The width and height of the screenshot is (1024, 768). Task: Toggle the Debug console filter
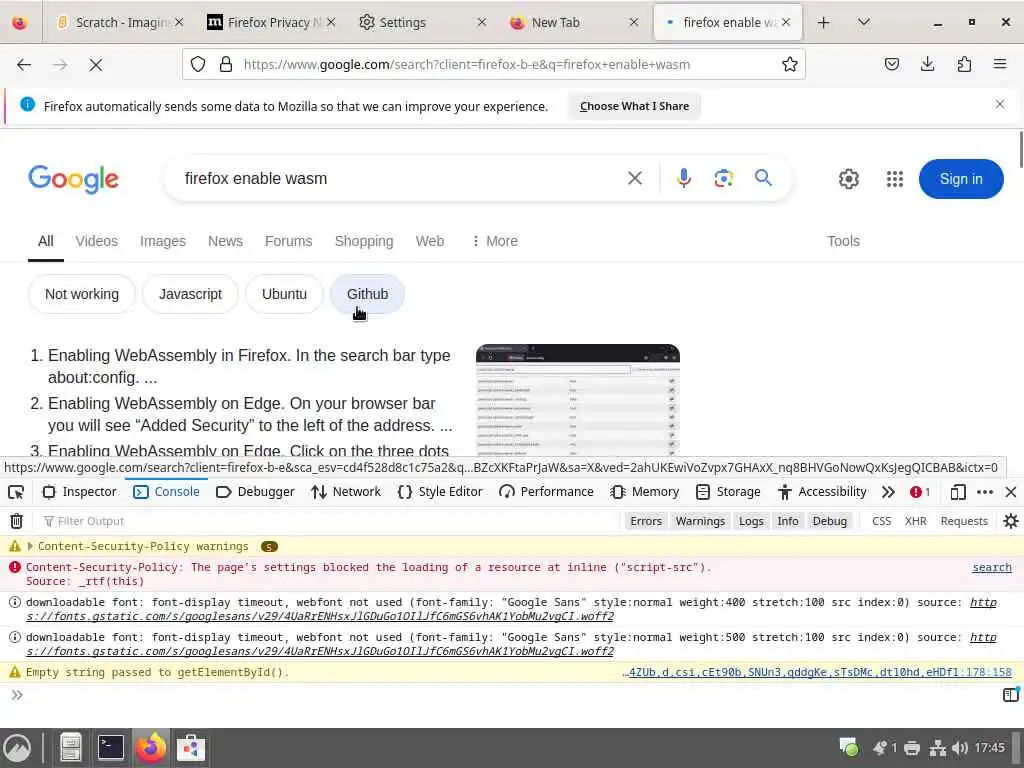pos(829,521)
